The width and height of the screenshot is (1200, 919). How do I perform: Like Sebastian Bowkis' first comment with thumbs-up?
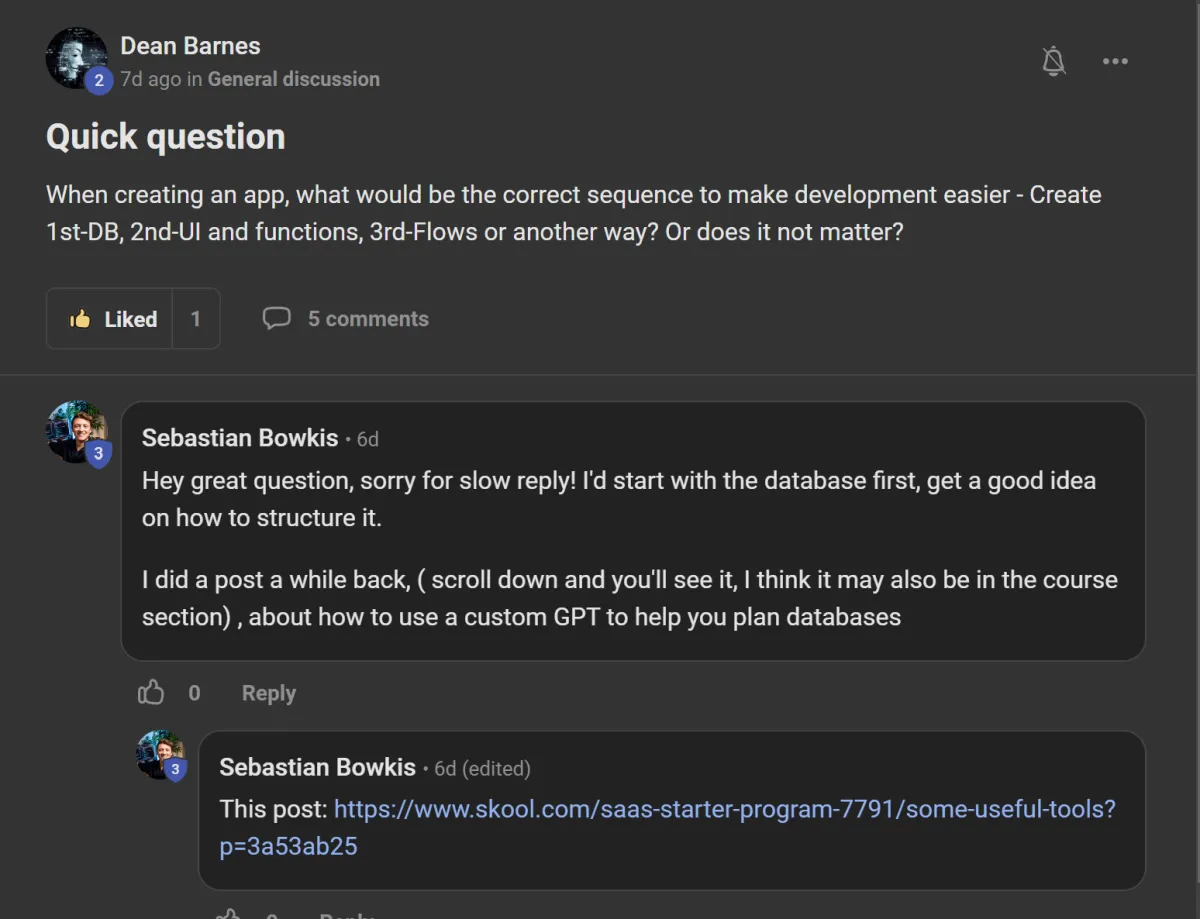pos(151,692)
